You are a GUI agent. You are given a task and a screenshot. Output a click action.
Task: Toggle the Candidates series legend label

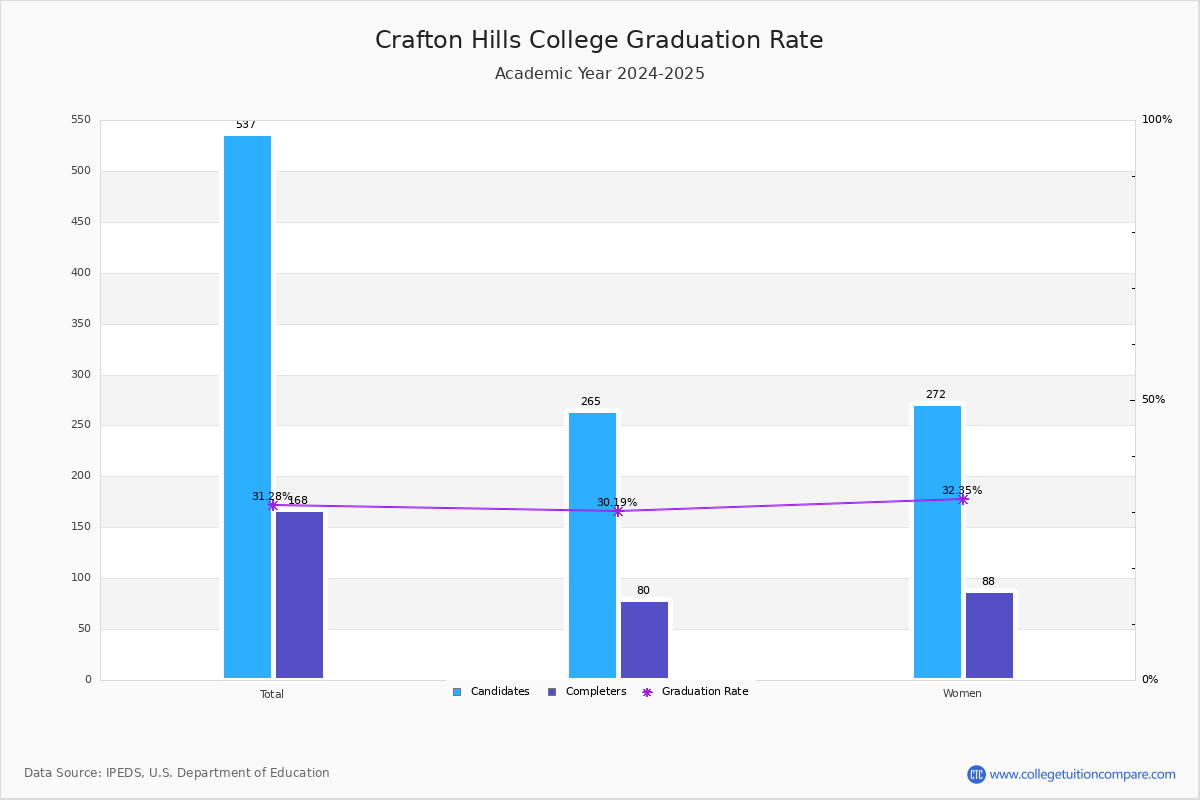pos(500,692)
